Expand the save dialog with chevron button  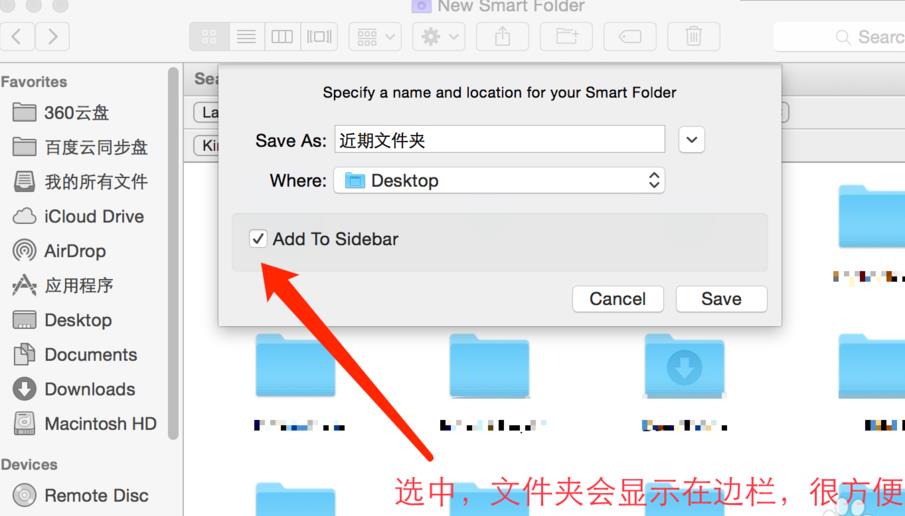[691, 140]
